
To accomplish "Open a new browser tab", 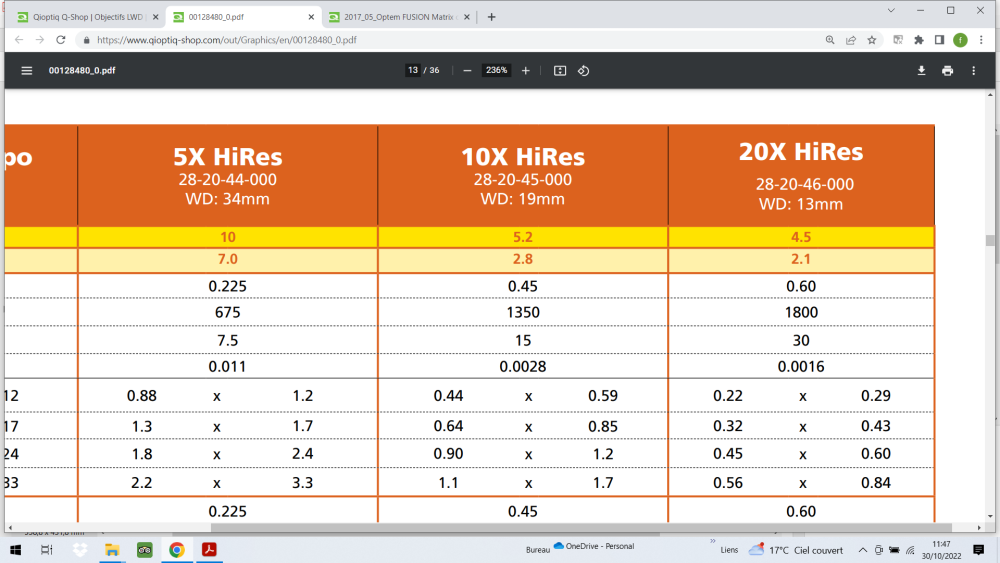I will tap(491, 17).
